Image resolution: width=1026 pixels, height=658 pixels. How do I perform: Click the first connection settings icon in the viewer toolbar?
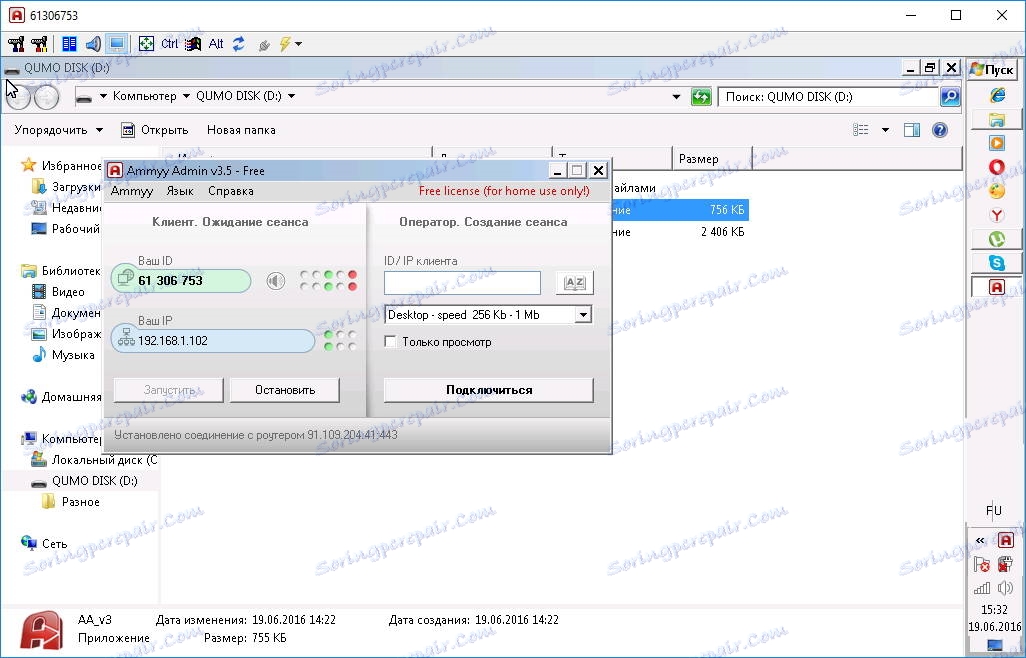pyautogui.click(x=16, y=44)
